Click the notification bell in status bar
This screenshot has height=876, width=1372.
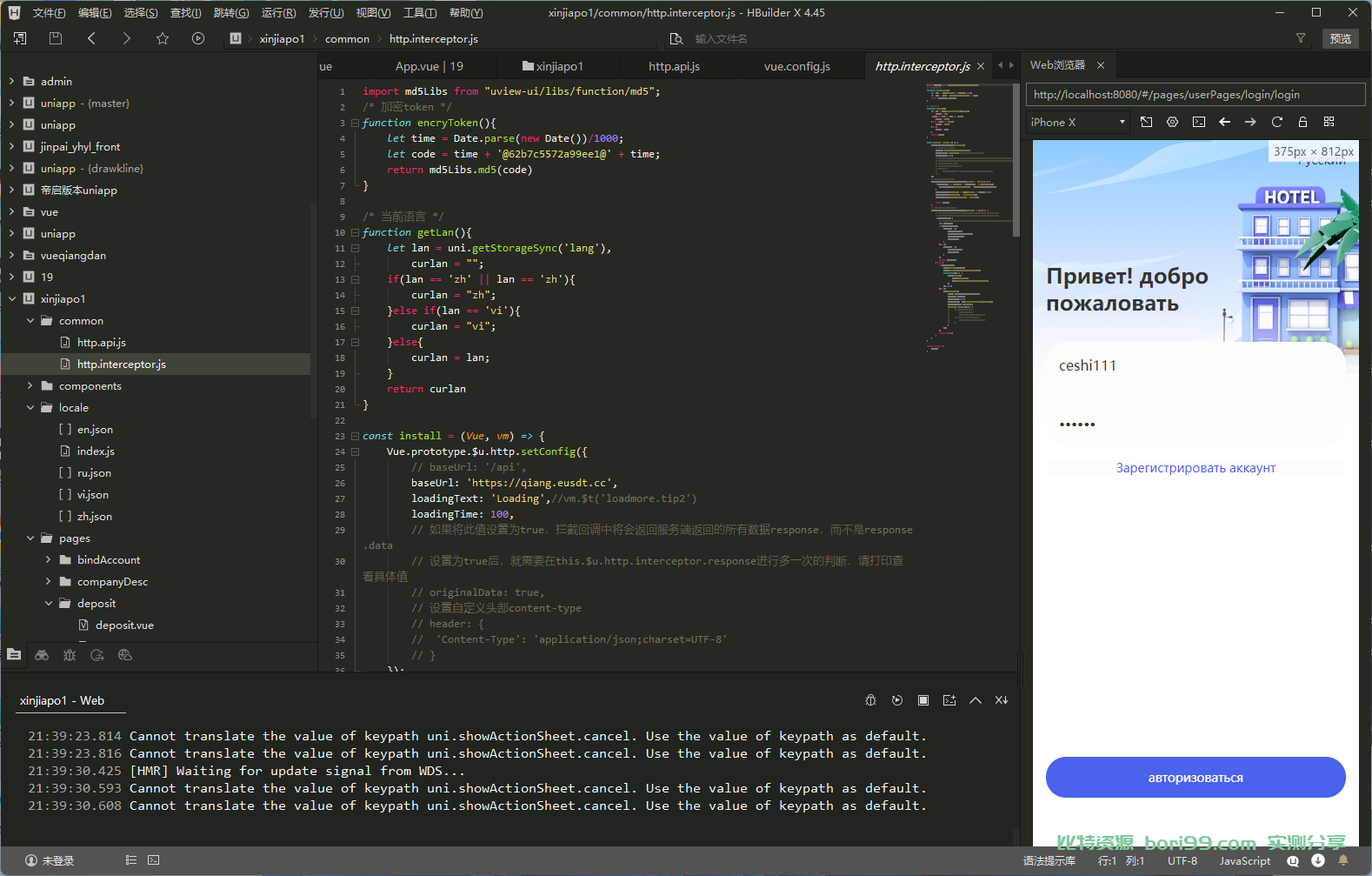pos(1343,860)
